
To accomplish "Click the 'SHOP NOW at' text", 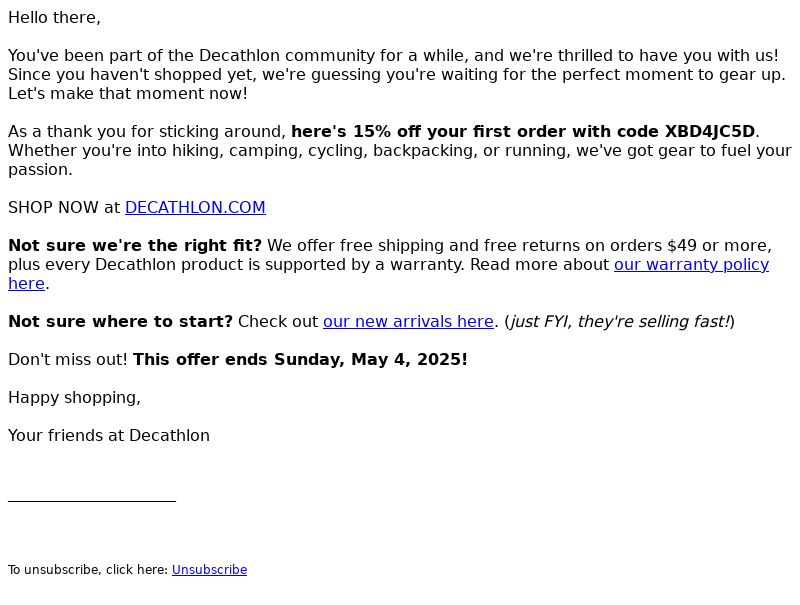I will pyautogui.click(x=64, y=208).
